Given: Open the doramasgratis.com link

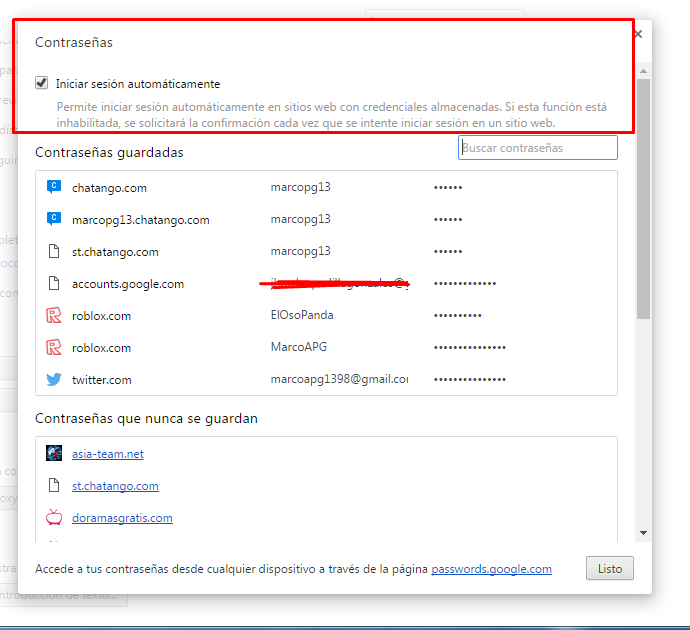Looking at the screenshot, I should point(122,518).
